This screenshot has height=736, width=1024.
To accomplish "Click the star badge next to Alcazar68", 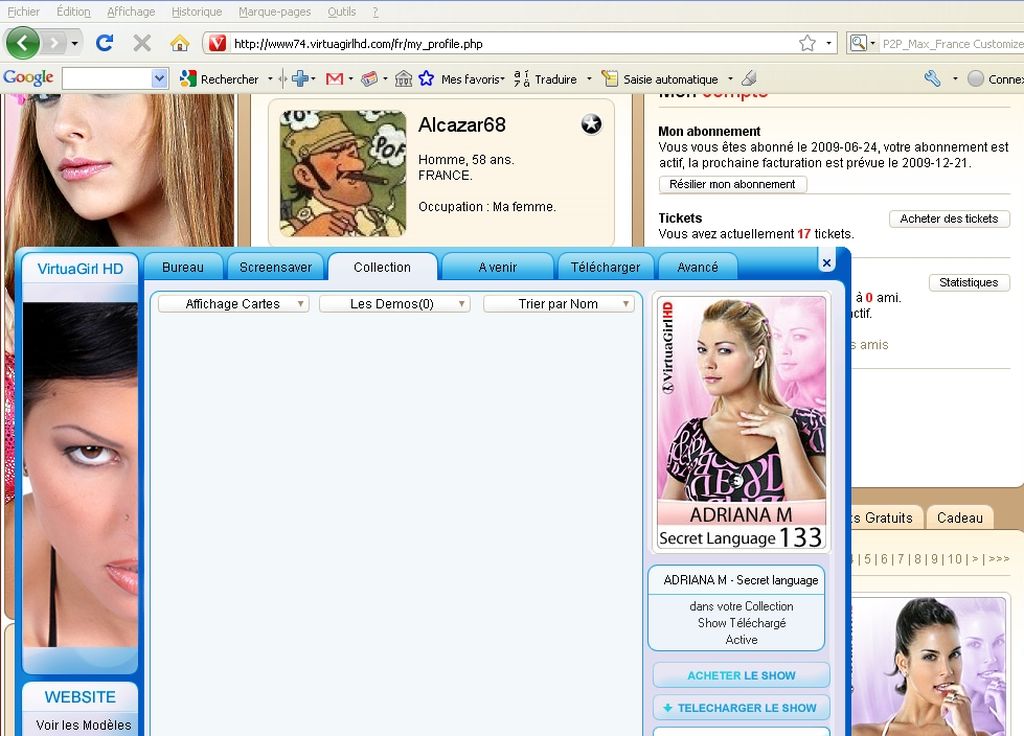I will pos(591,123).
